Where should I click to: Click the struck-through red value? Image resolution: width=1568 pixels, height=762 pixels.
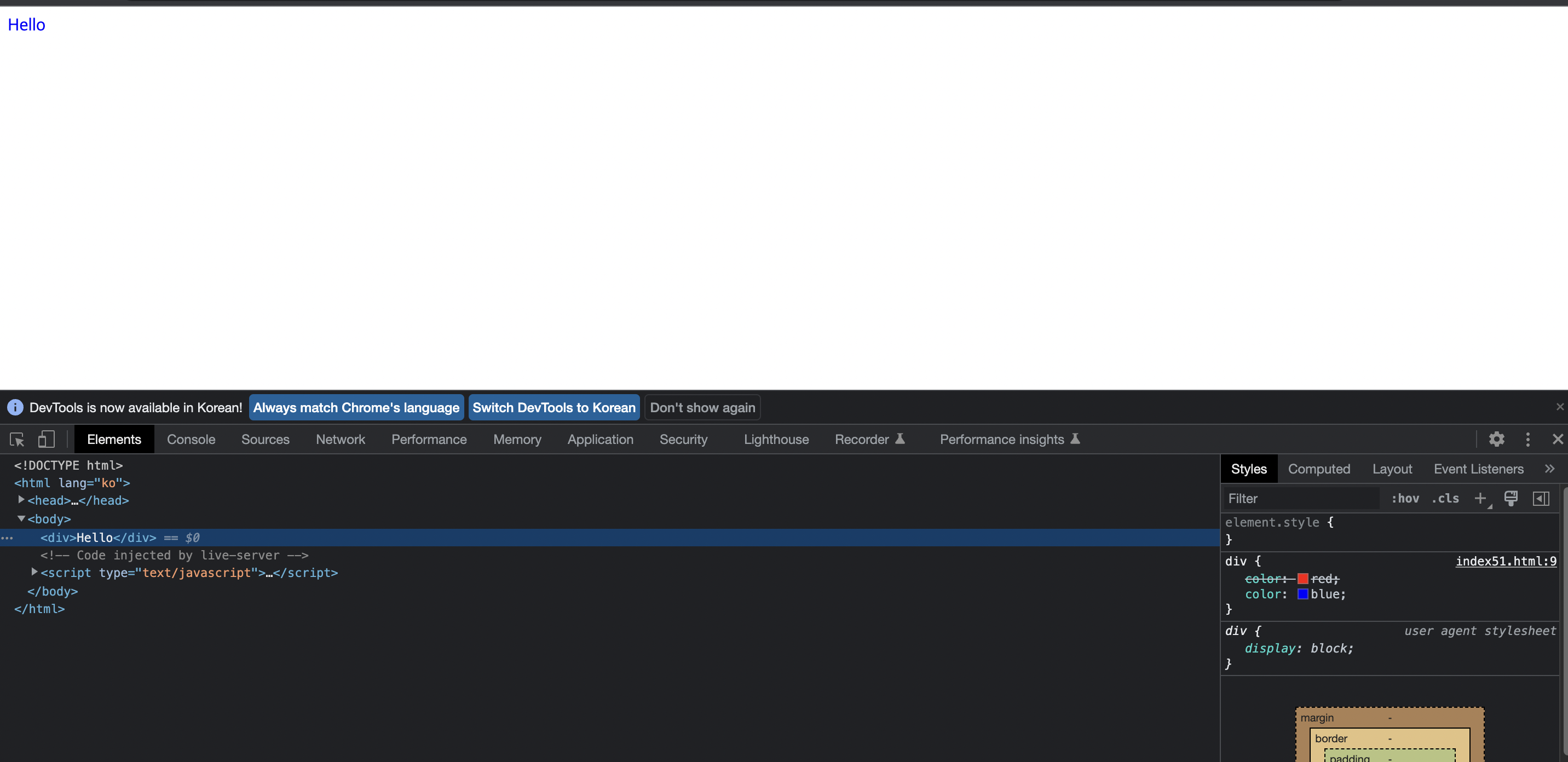[x=1324, y=578]
